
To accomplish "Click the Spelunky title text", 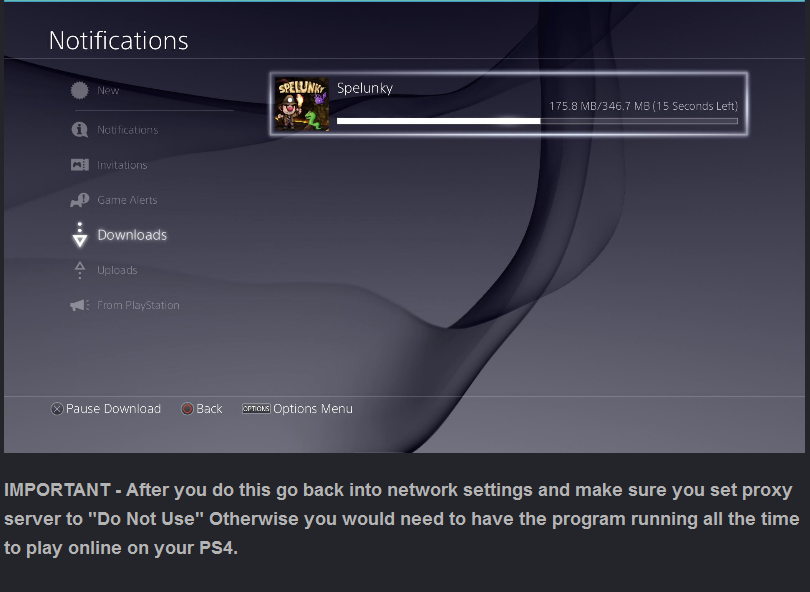I will [x=365, y=88].
